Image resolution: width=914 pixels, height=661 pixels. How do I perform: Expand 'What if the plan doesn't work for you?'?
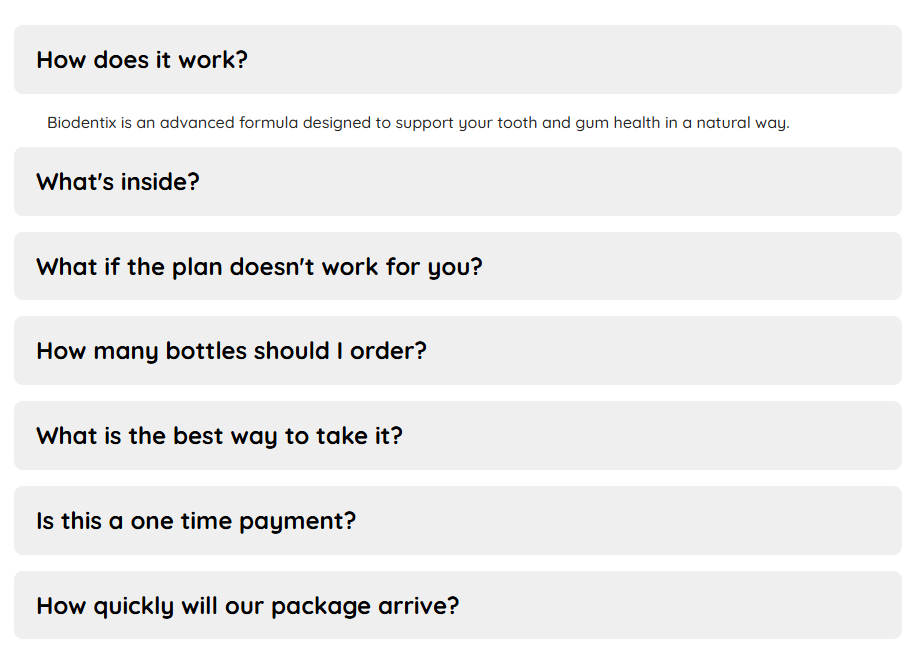[x=457, y=267]
